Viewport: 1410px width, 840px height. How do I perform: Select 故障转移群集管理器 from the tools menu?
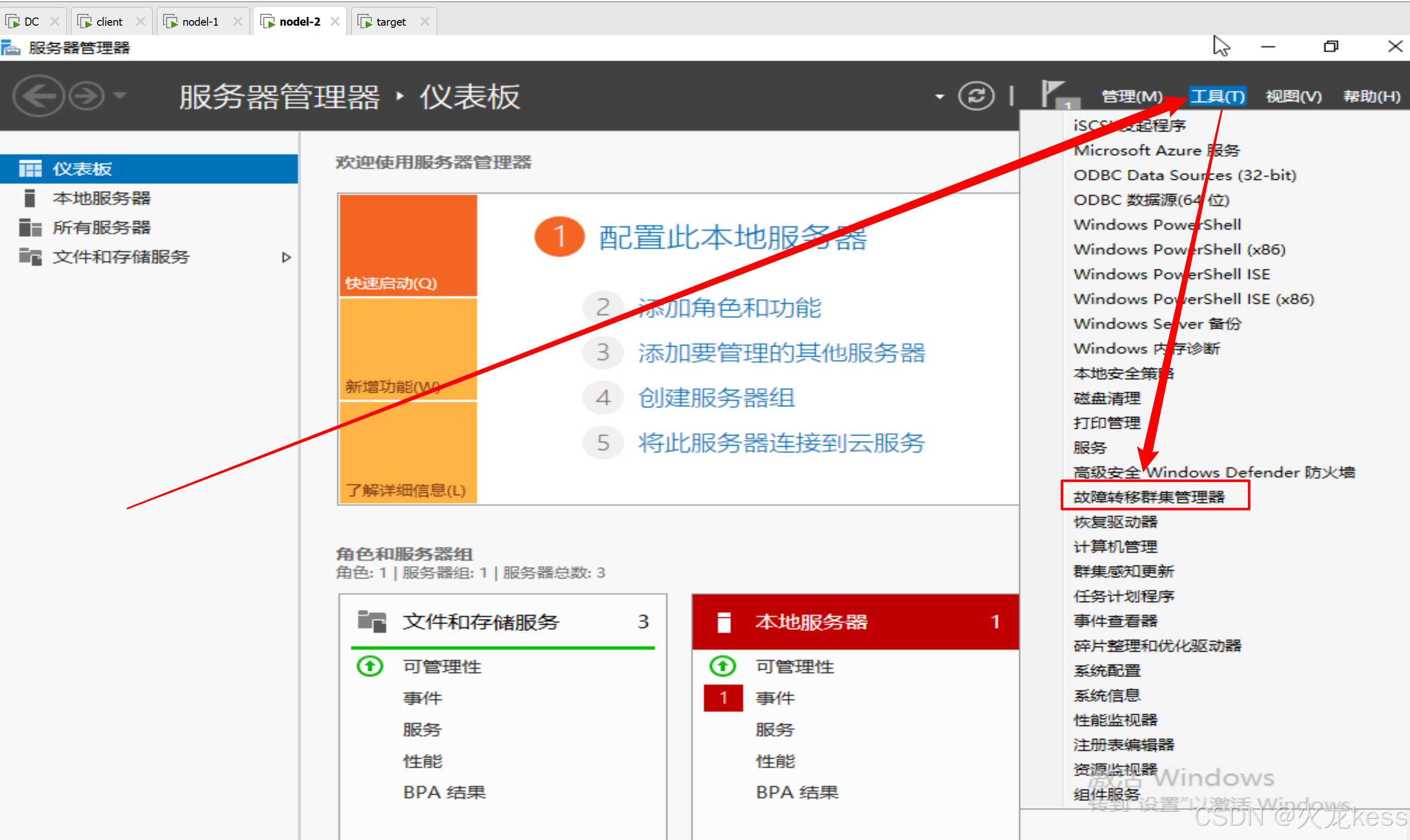click(1149, 497)
